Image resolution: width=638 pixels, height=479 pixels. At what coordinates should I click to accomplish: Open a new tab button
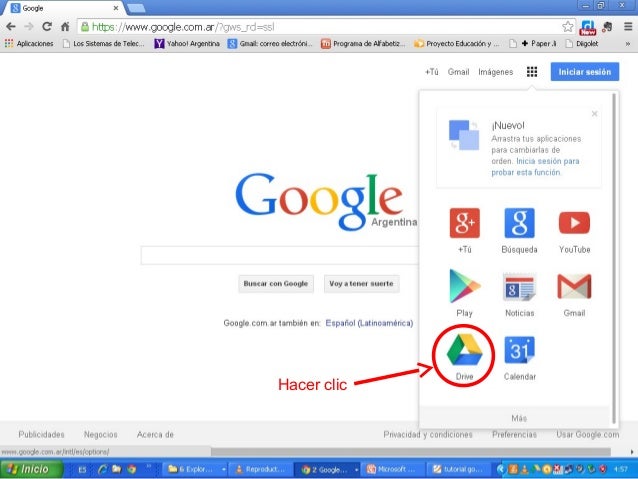136,8
